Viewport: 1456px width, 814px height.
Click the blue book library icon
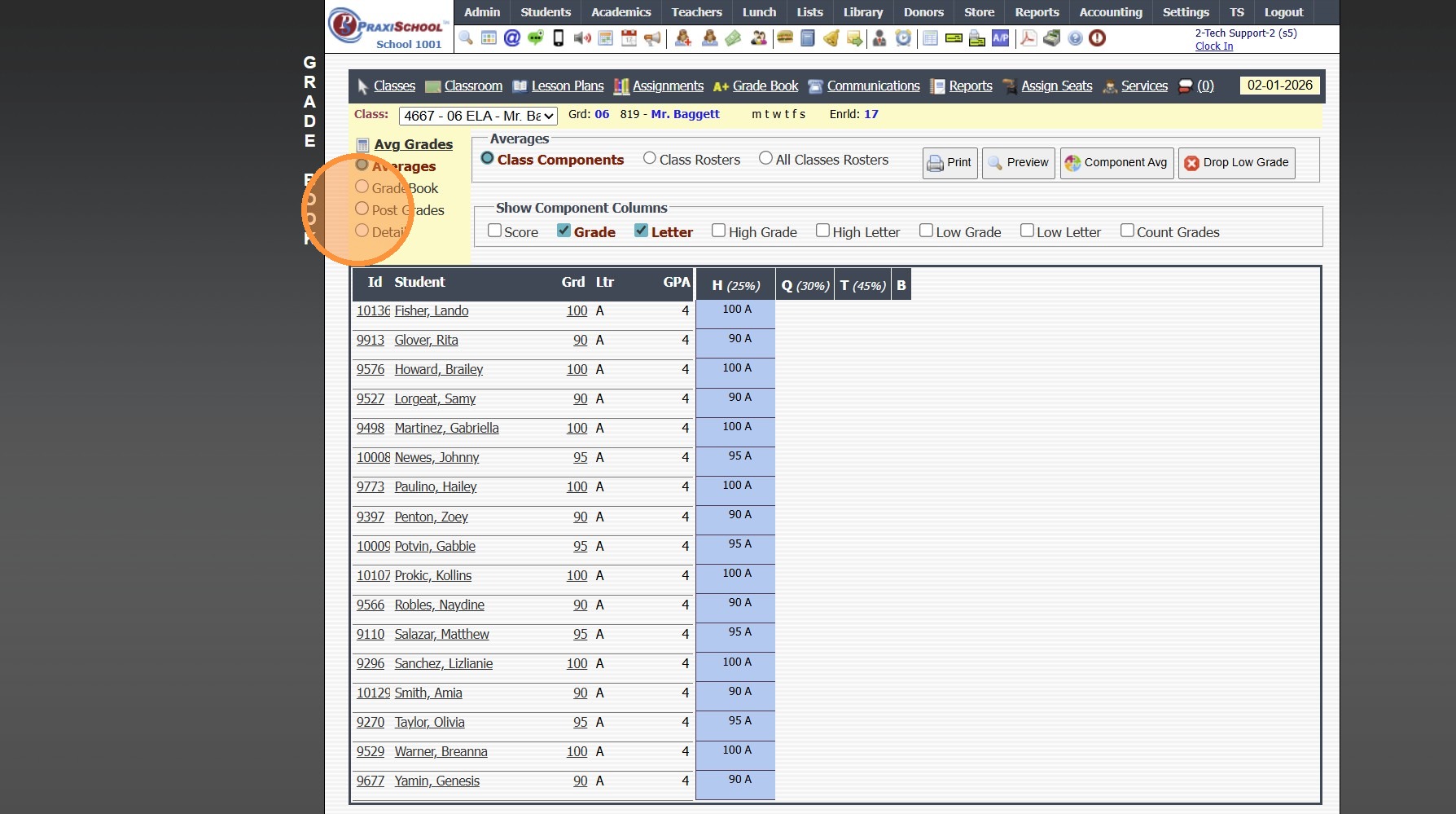click(x=808, y=38)
